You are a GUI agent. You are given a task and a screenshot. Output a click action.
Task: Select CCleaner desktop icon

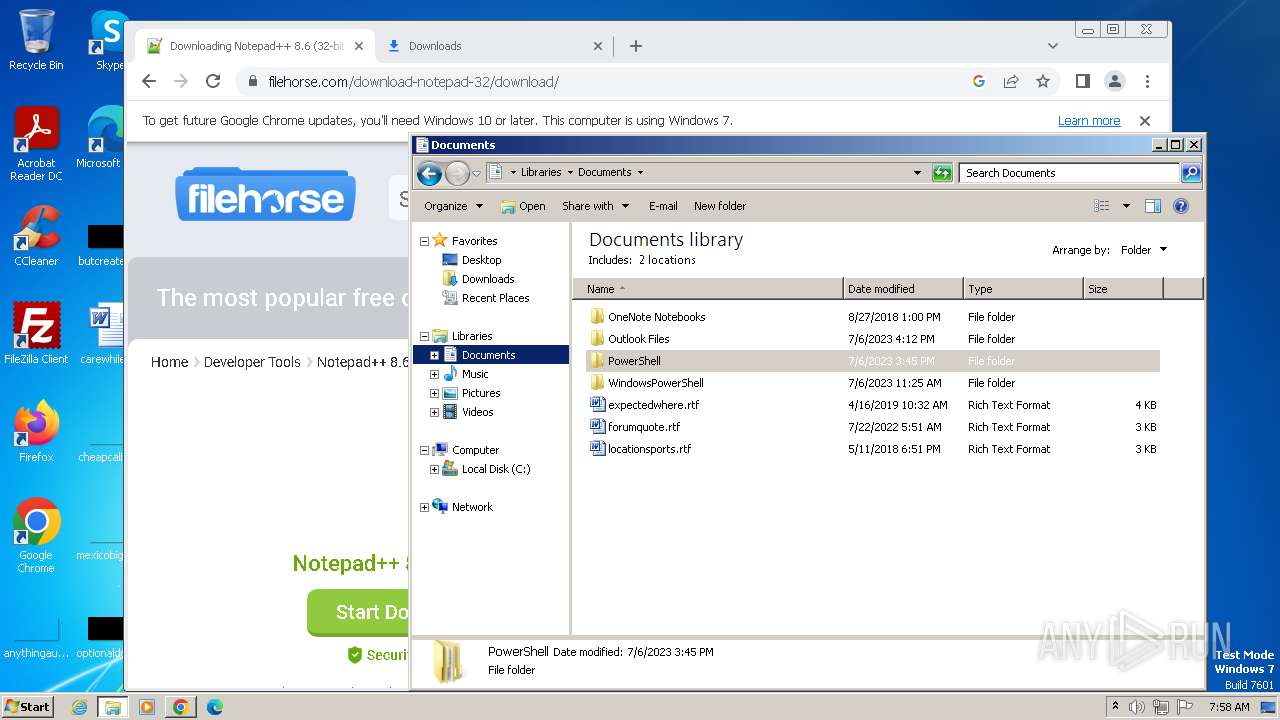(x=36, y=236)
